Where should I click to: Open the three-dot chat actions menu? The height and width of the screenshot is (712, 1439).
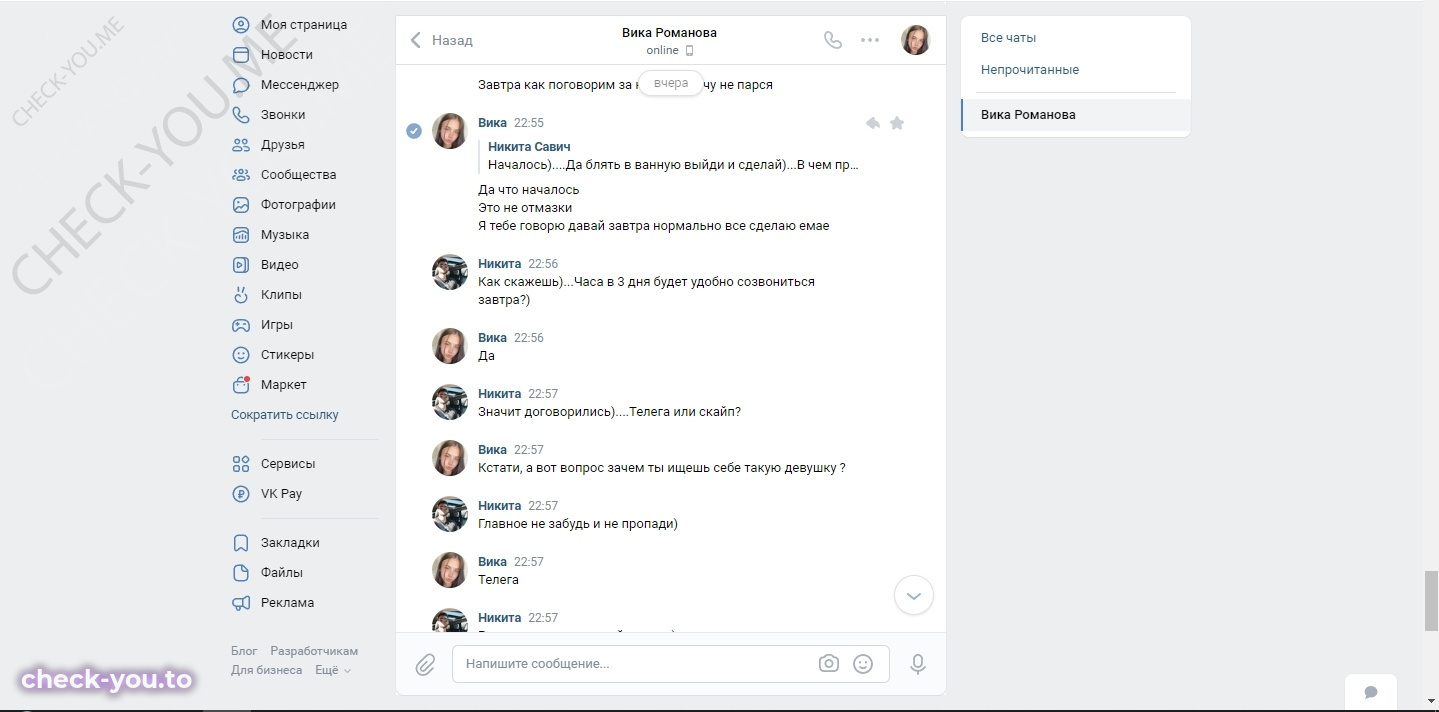point(870,40)
